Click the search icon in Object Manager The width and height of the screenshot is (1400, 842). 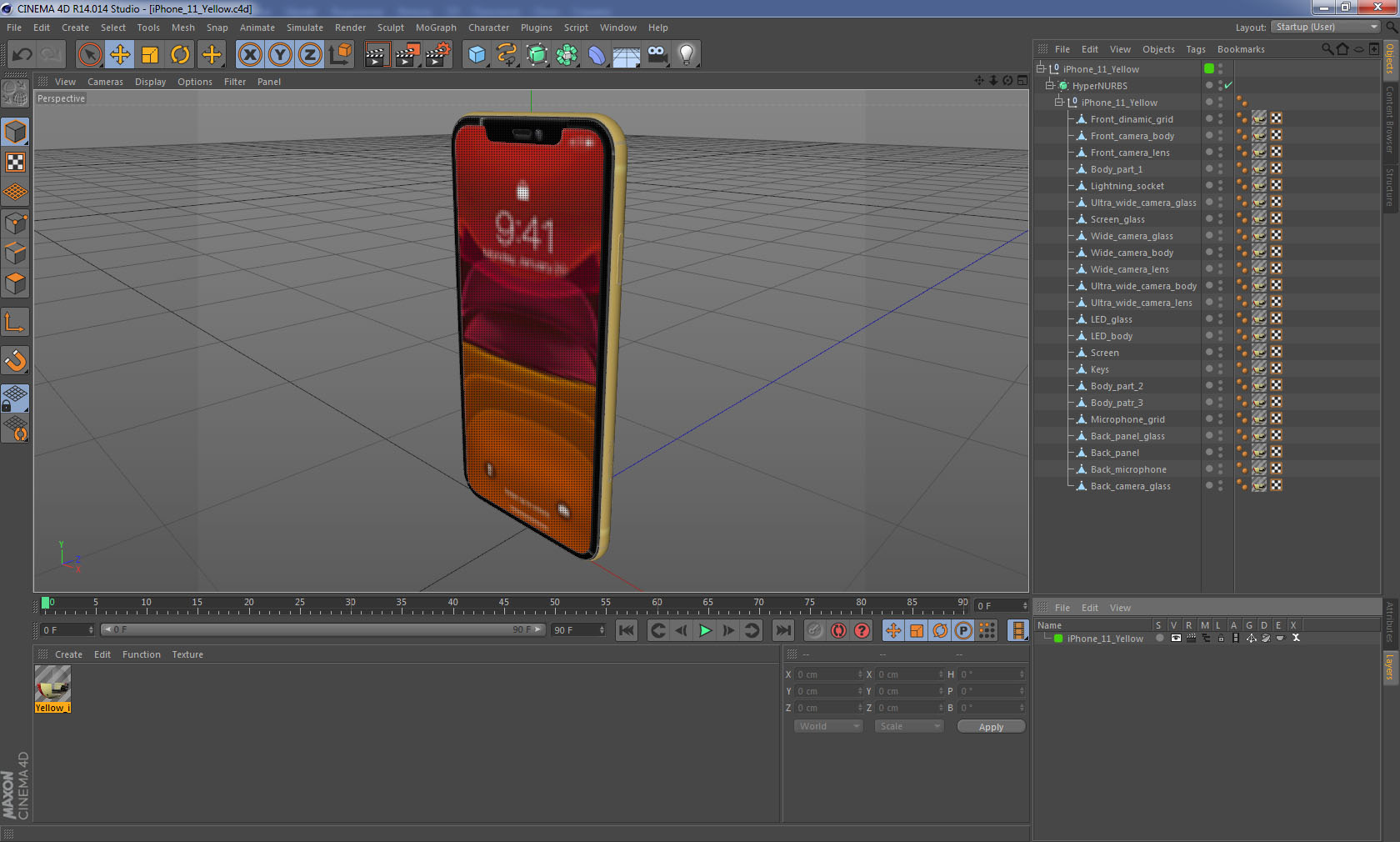click(1327, 49)
